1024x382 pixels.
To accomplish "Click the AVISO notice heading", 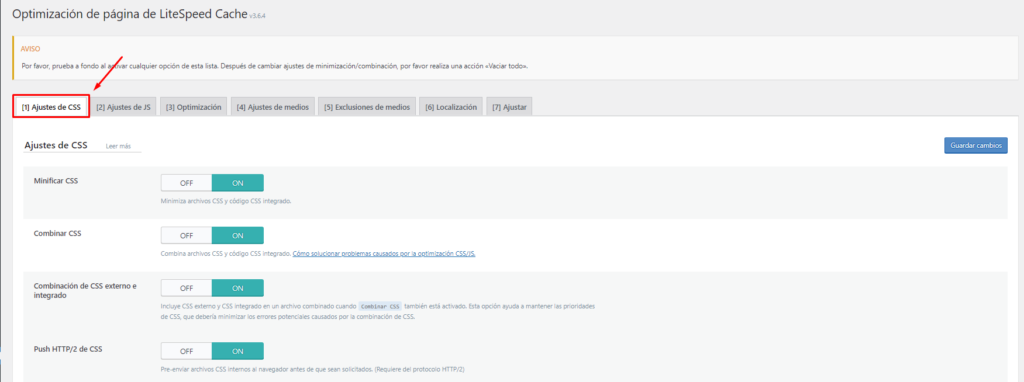I will click(31, 48).
